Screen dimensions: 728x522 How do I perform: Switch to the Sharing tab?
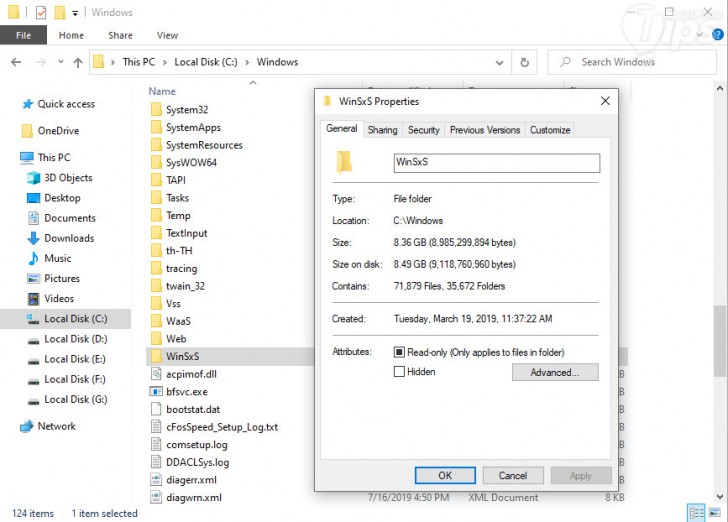click(x=383, y=130)
